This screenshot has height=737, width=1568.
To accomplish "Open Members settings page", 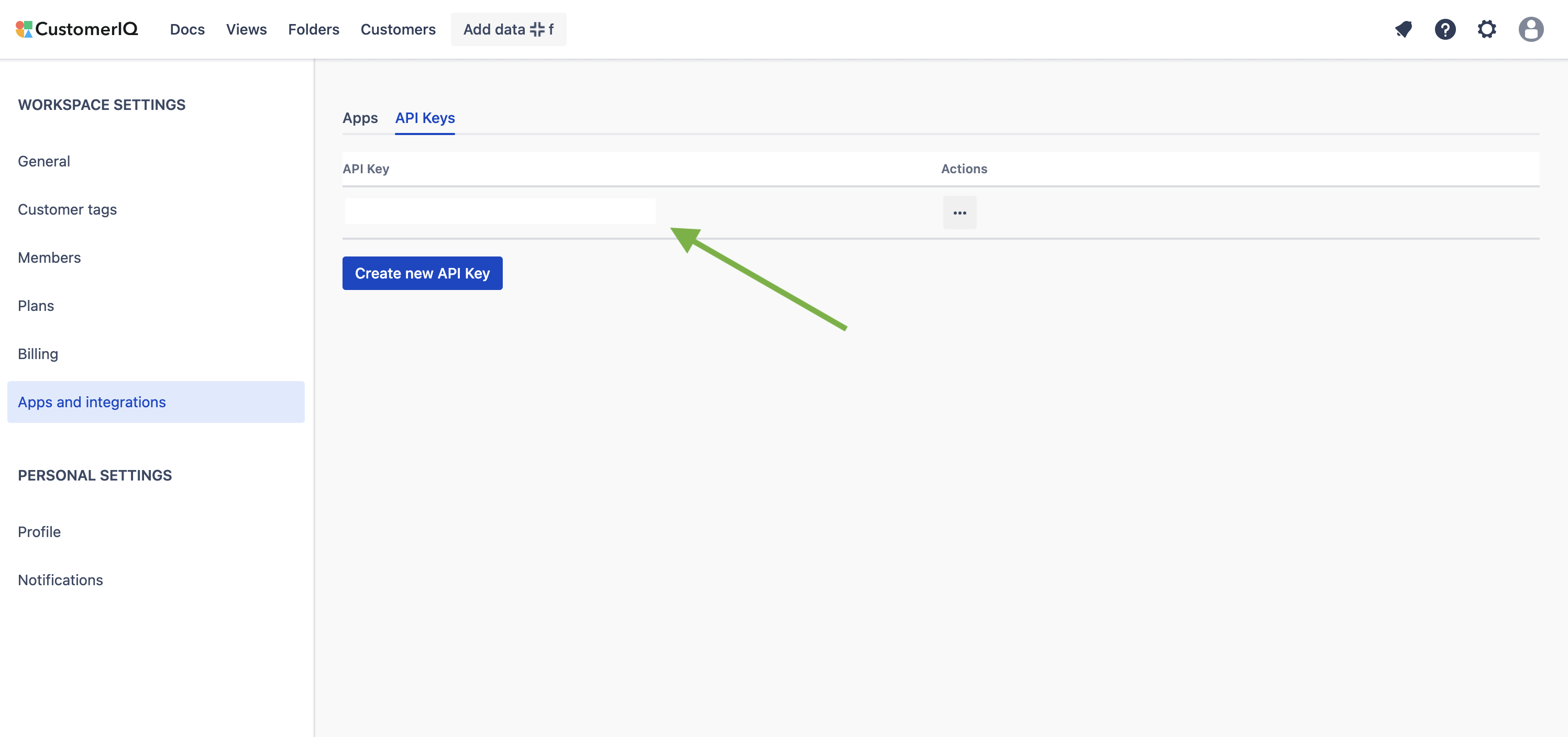I will [x=49, y=258].
